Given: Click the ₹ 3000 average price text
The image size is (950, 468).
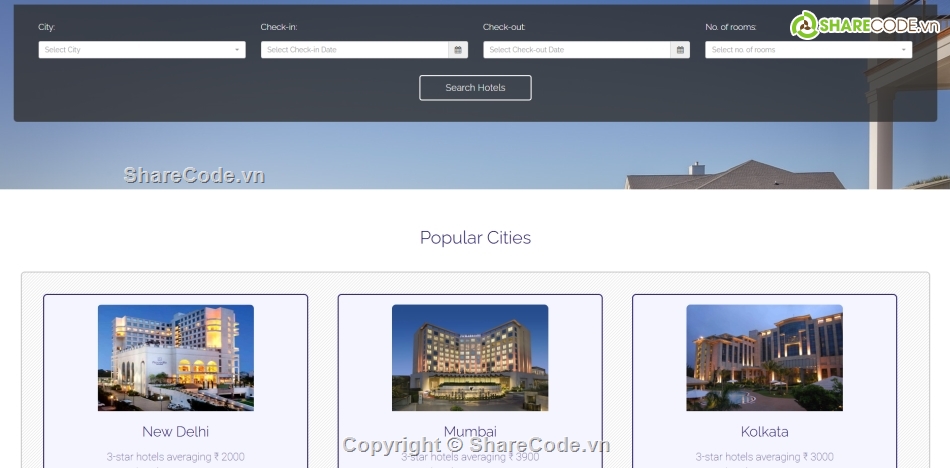Looking at the screenshot, I should 817,457.
